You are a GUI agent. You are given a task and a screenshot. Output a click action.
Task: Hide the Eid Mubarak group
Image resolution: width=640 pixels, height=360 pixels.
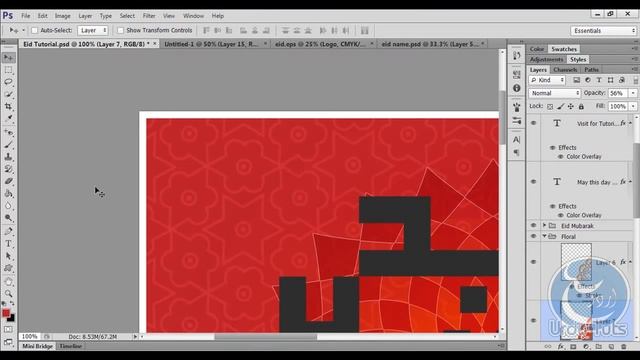(x=533, y=225)
